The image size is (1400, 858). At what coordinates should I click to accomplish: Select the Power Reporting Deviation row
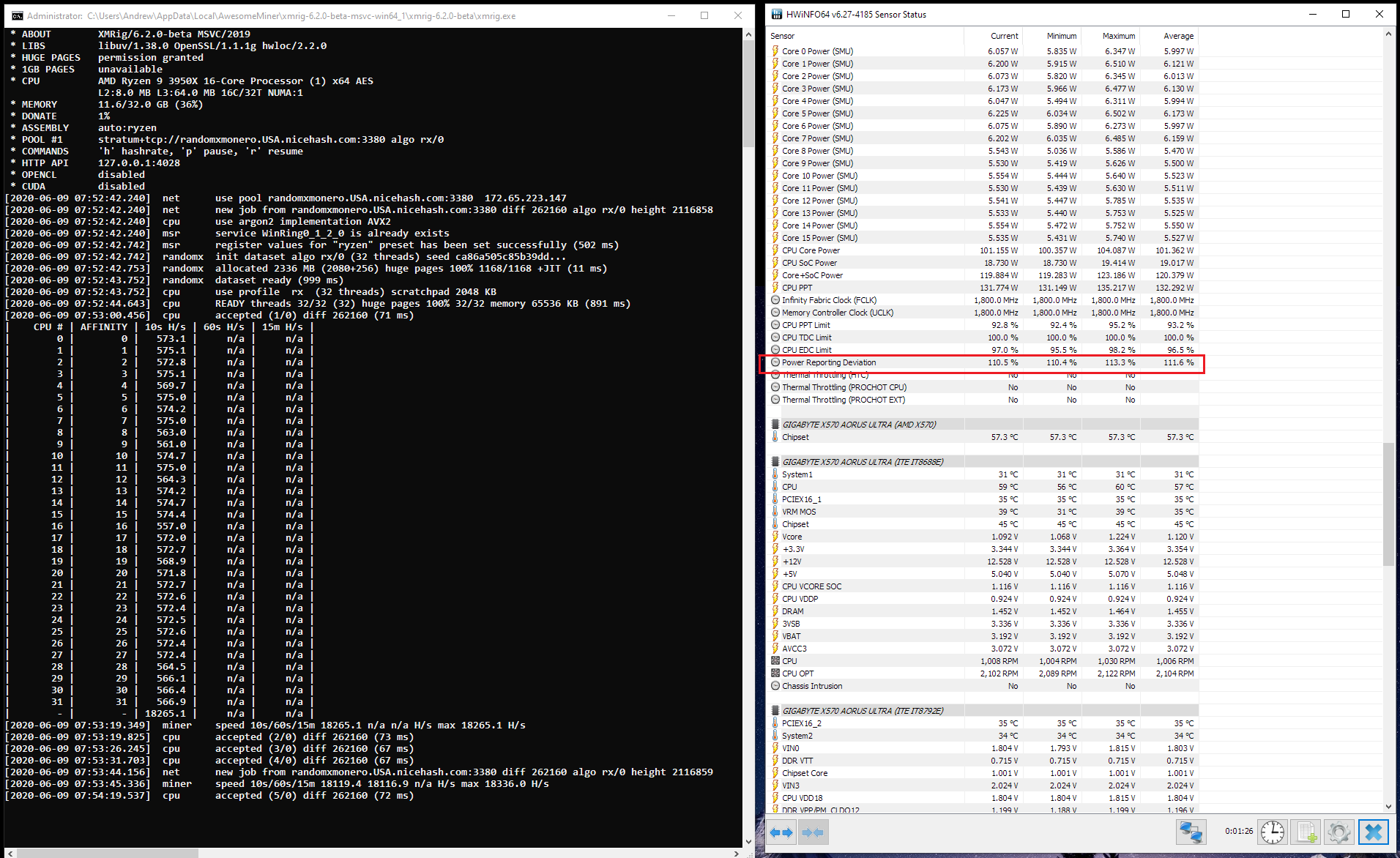[x=829, y=362]
